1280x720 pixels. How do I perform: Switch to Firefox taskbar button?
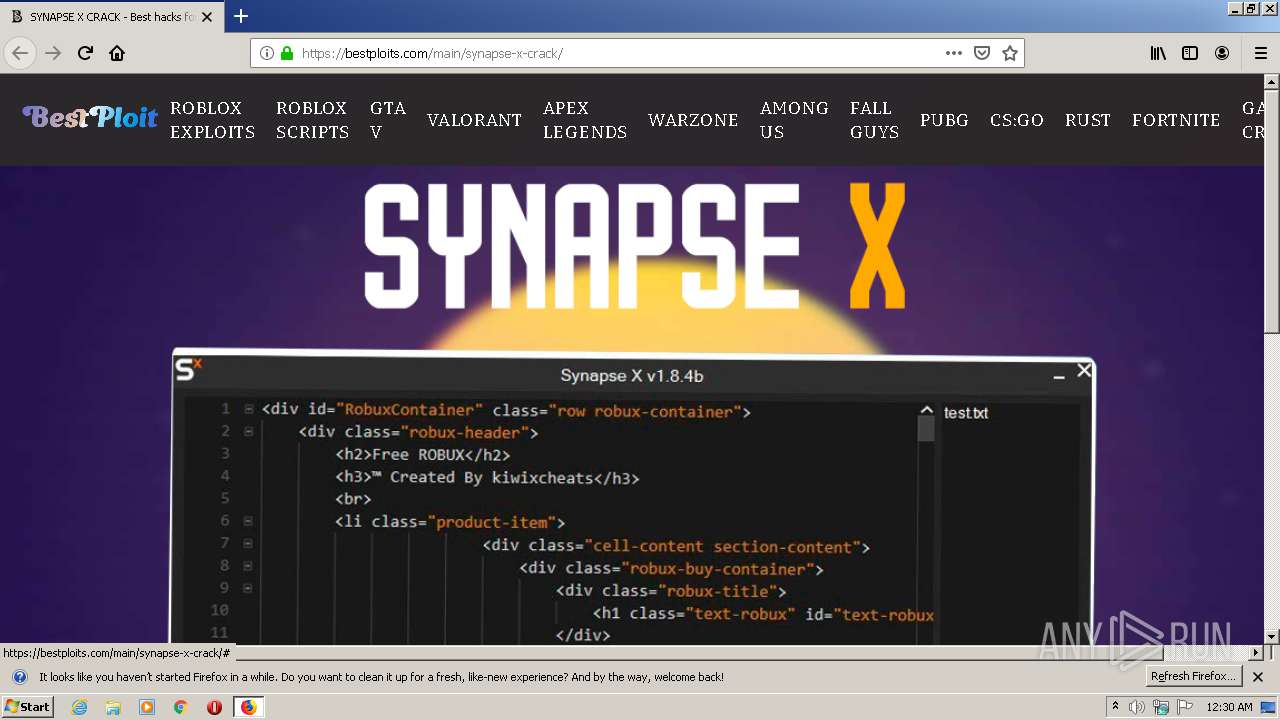point(248,707)
